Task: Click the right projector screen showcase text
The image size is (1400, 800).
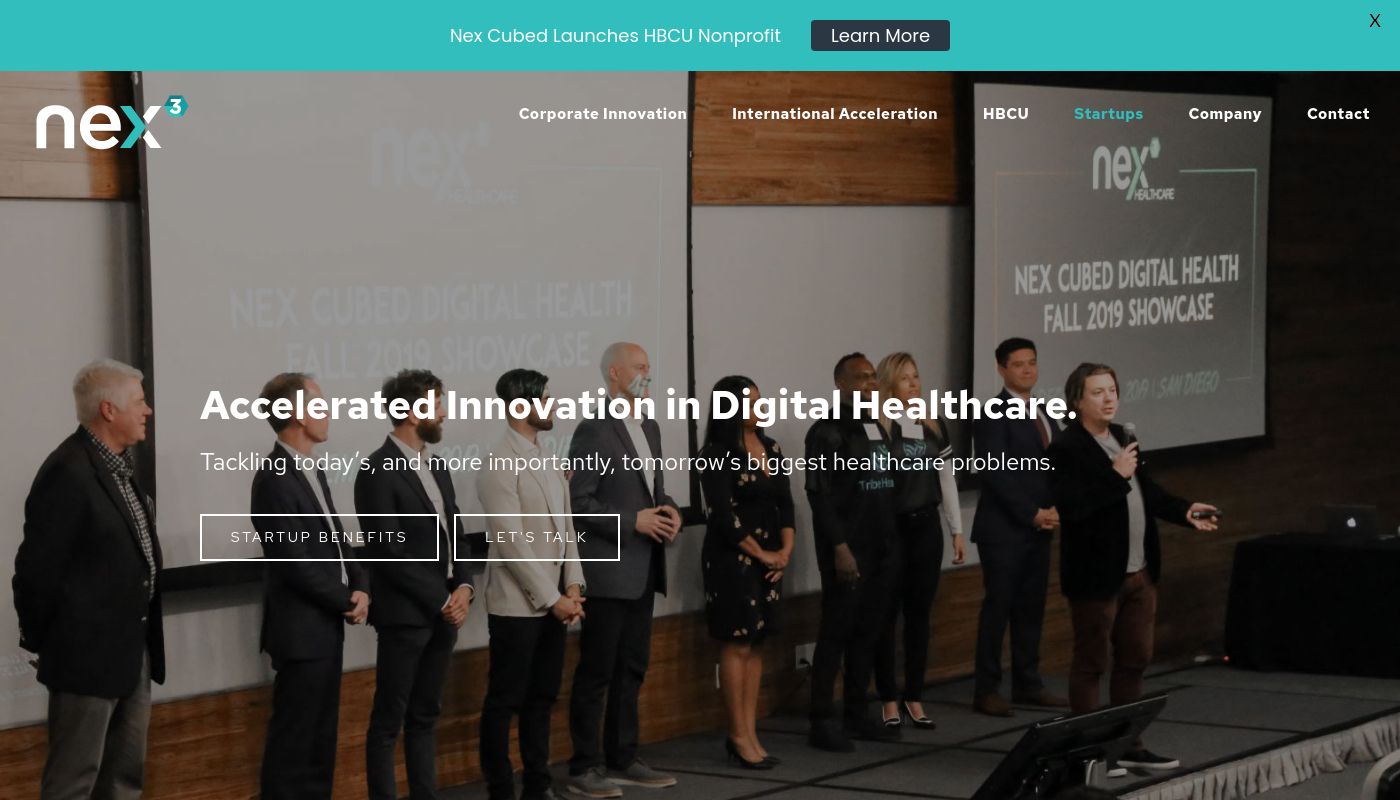Action: 1127,292
